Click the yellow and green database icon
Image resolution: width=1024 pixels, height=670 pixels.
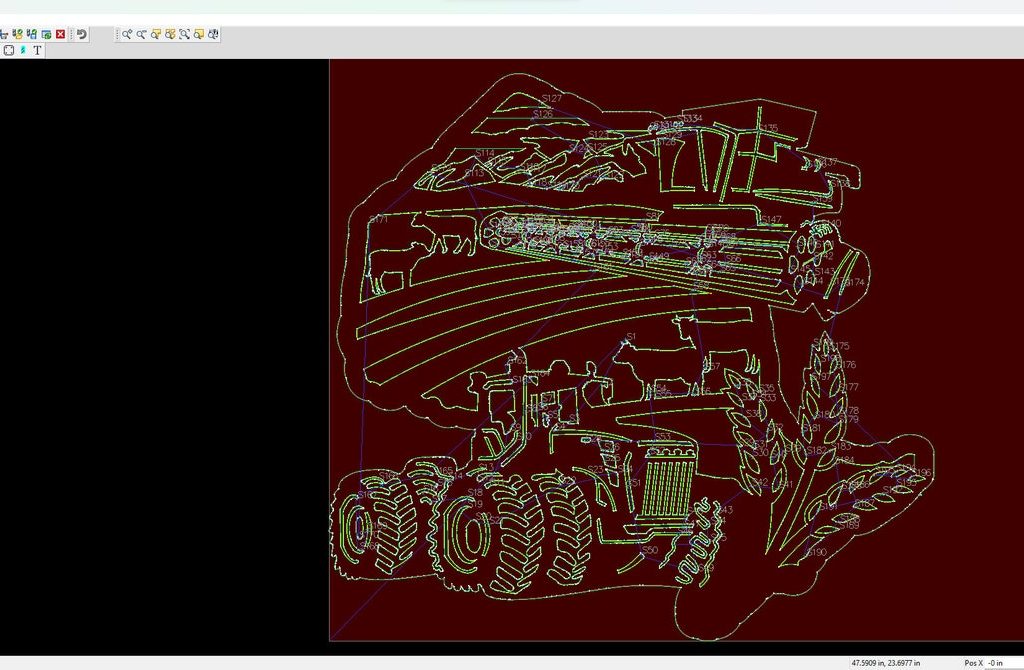click(18, 34)
